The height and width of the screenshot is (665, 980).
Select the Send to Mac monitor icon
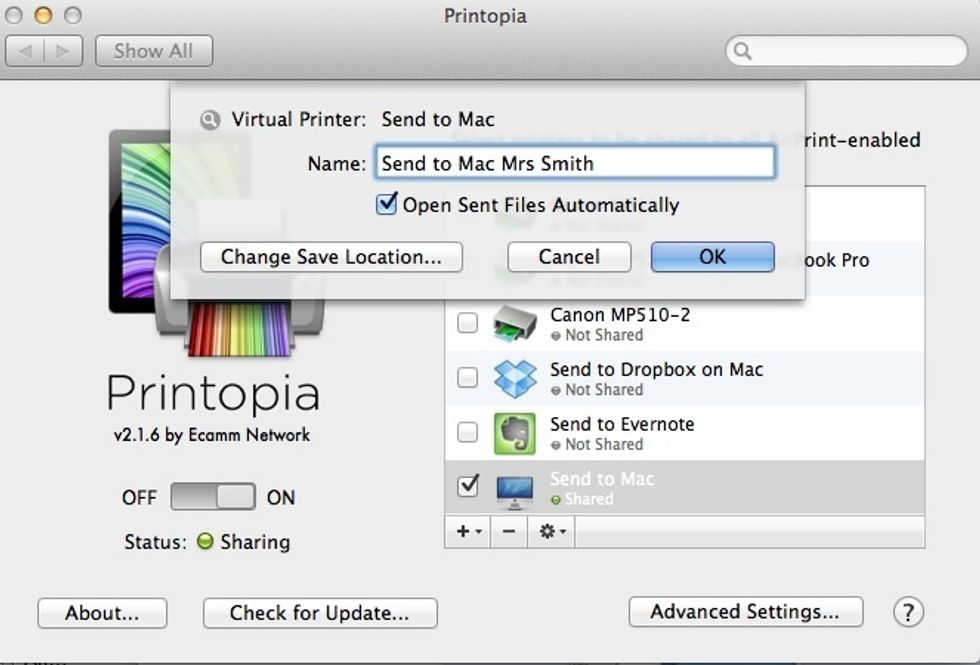[515, 487]
